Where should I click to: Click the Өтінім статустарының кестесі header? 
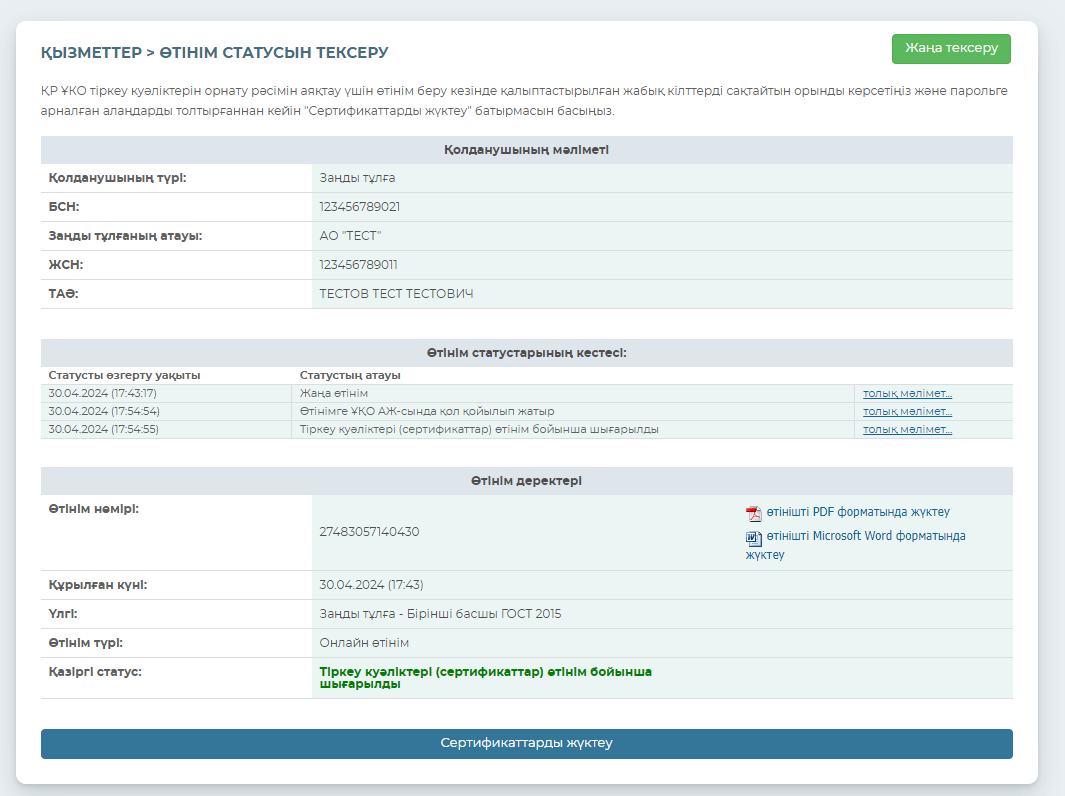pyautogui.click(x=526, y=353)
